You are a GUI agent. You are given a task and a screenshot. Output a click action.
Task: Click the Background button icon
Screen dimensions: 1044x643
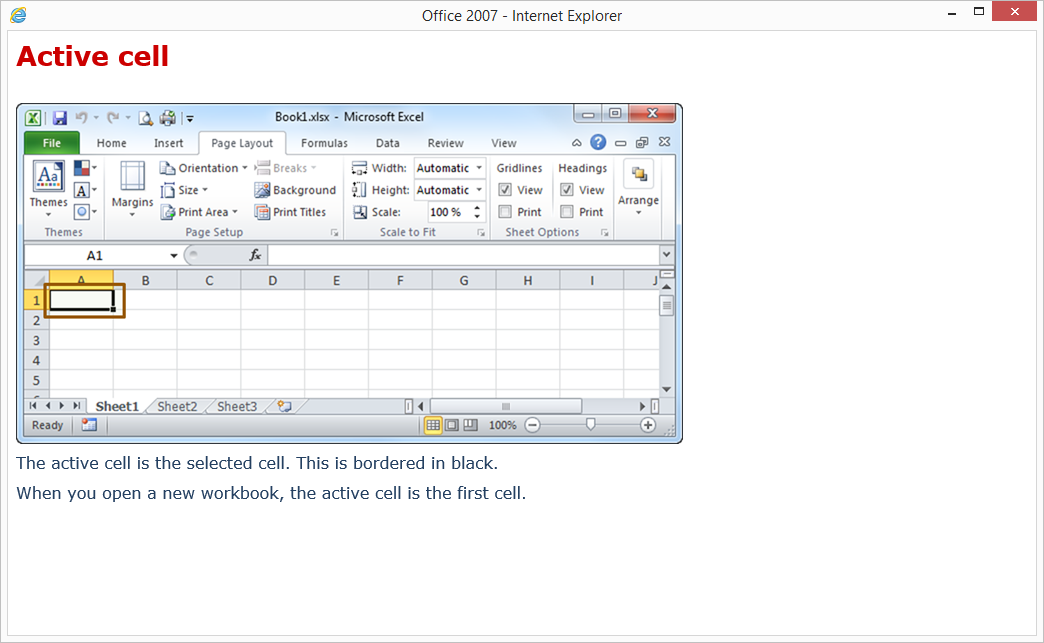[x=262, y=190]
